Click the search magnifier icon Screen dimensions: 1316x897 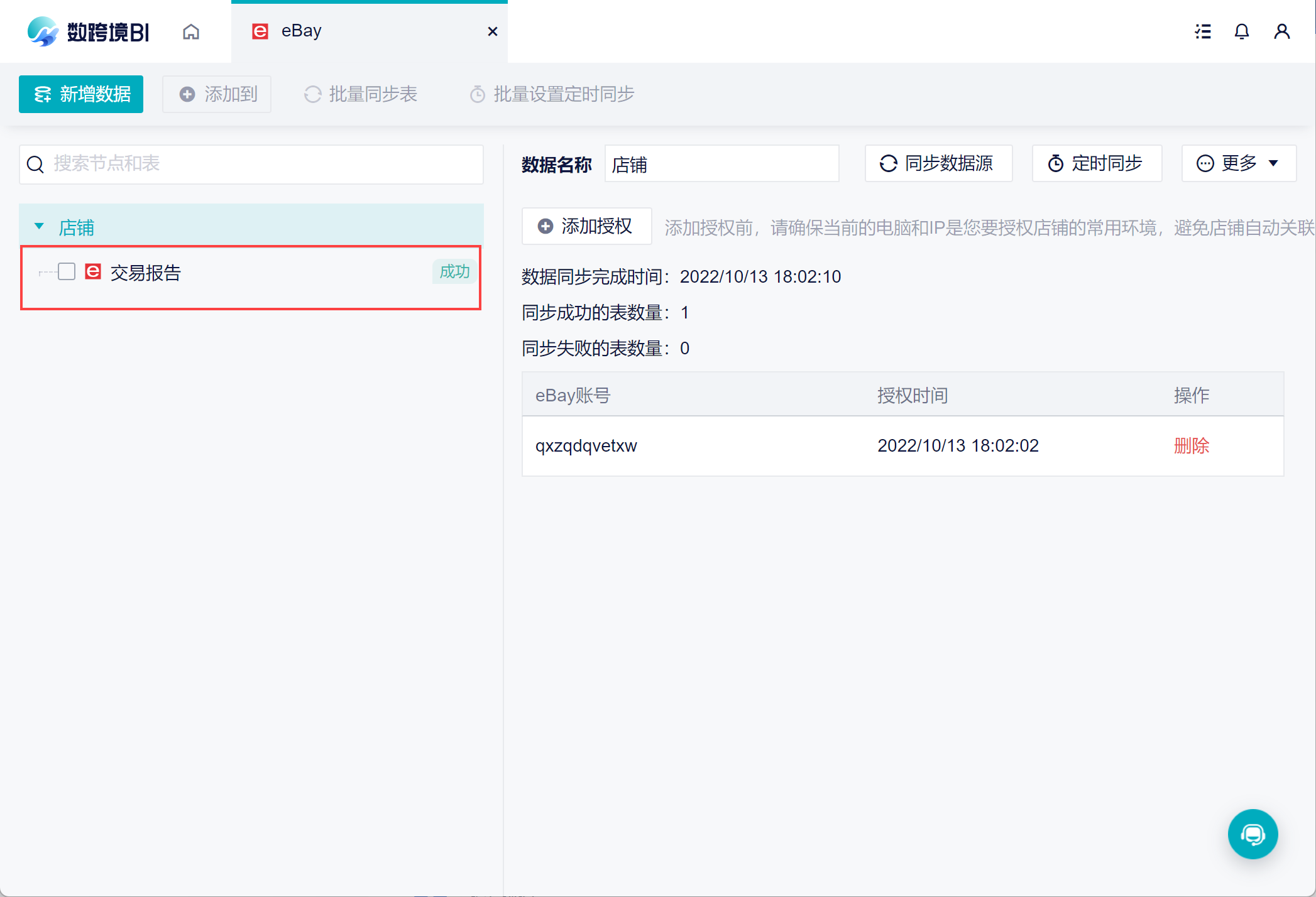pos(35,165)
